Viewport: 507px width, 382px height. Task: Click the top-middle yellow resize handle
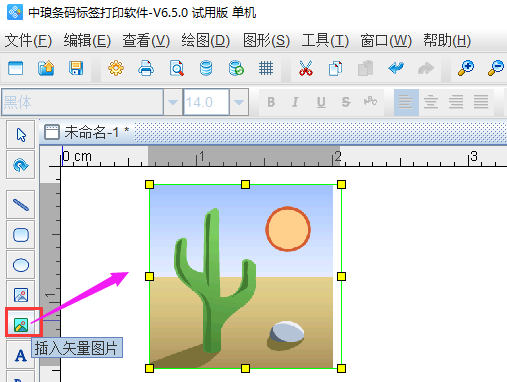point(245,185)
